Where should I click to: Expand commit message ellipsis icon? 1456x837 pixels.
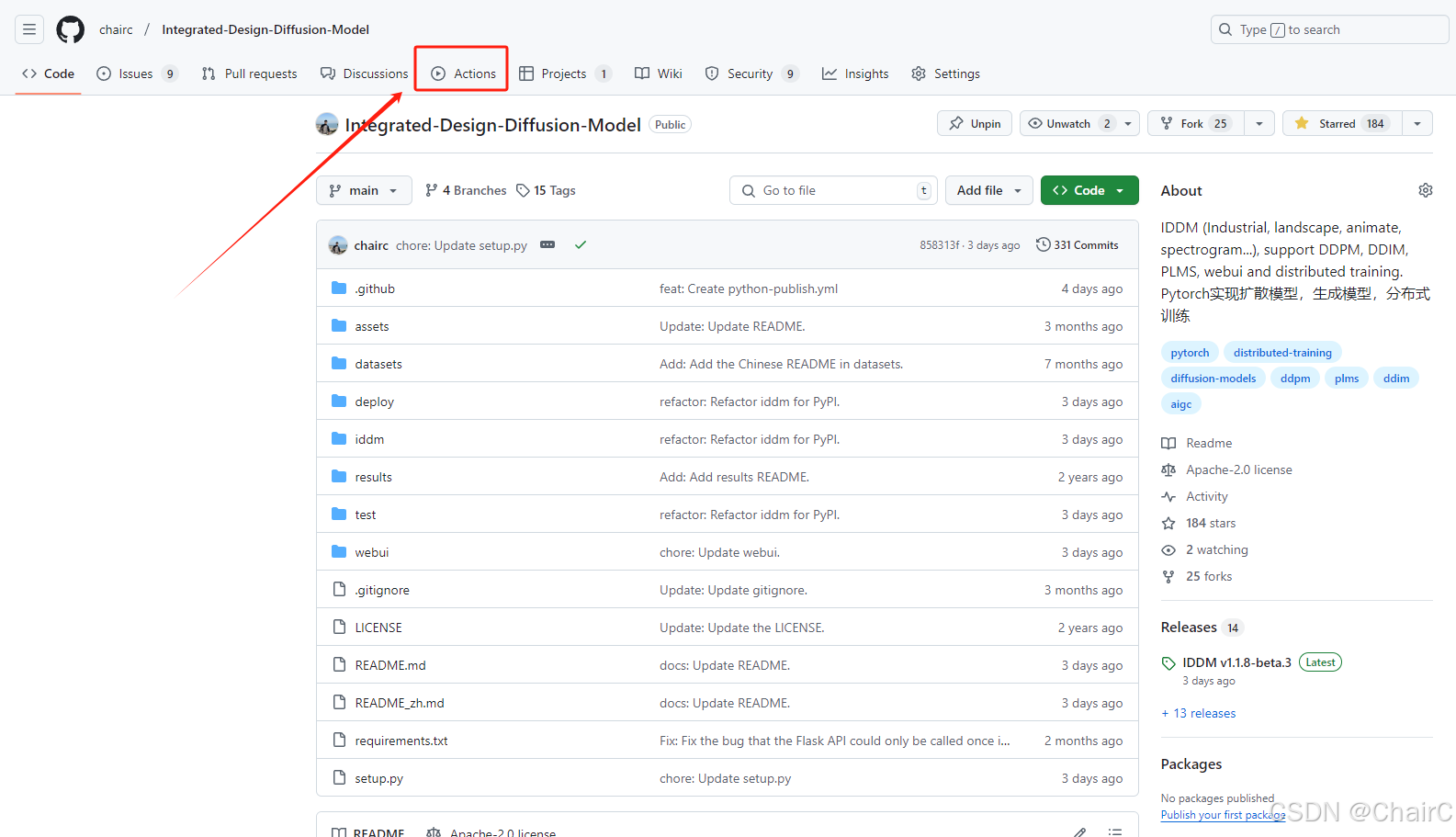(547, 245)
